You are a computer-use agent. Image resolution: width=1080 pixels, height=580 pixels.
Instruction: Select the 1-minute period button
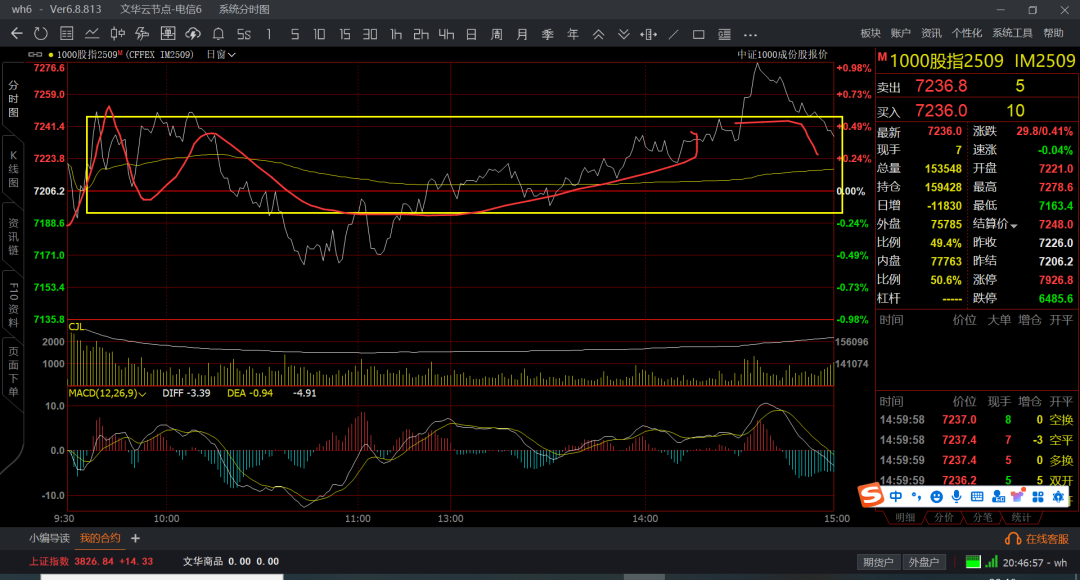[269, 34]
